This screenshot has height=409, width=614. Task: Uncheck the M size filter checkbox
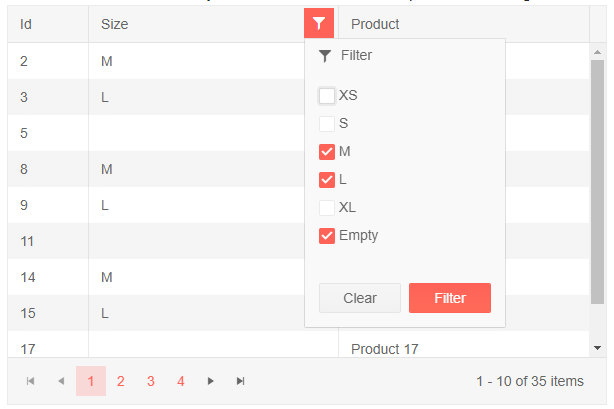[327, 152]
